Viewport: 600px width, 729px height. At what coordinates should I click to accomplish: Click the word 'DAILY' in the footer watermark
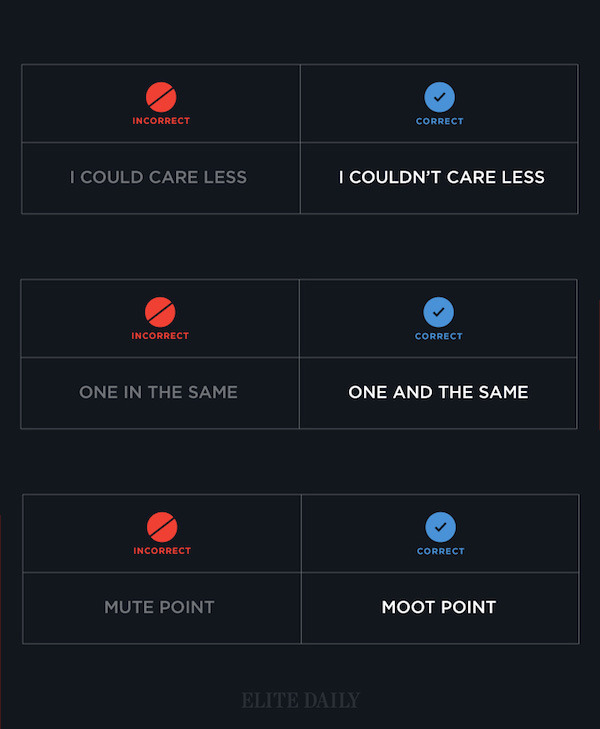331,700
